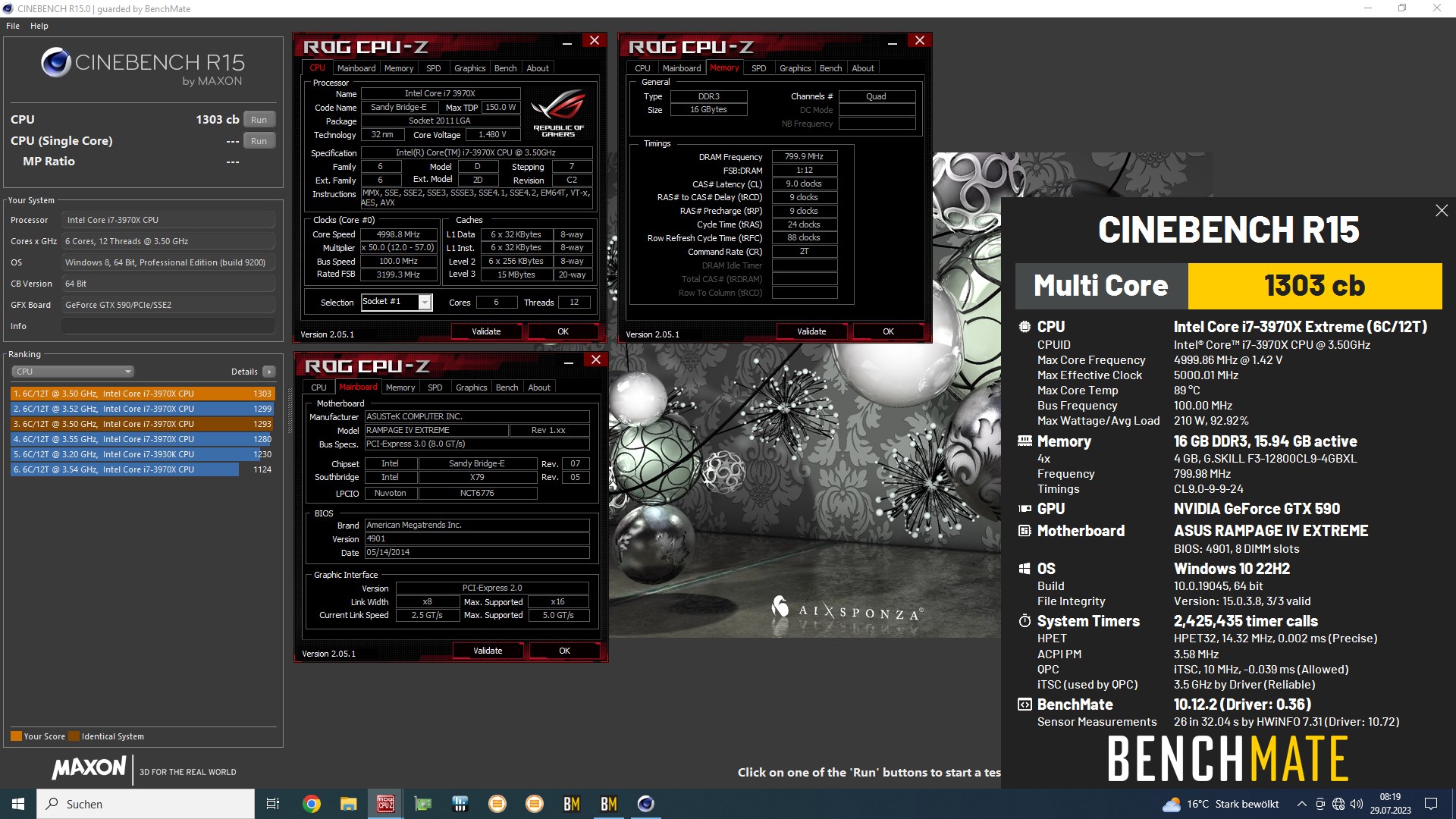This screenshot has height=819, width=1456.
Task: Click the Cinebench R15 sphere logo
Action: point(56,62)
